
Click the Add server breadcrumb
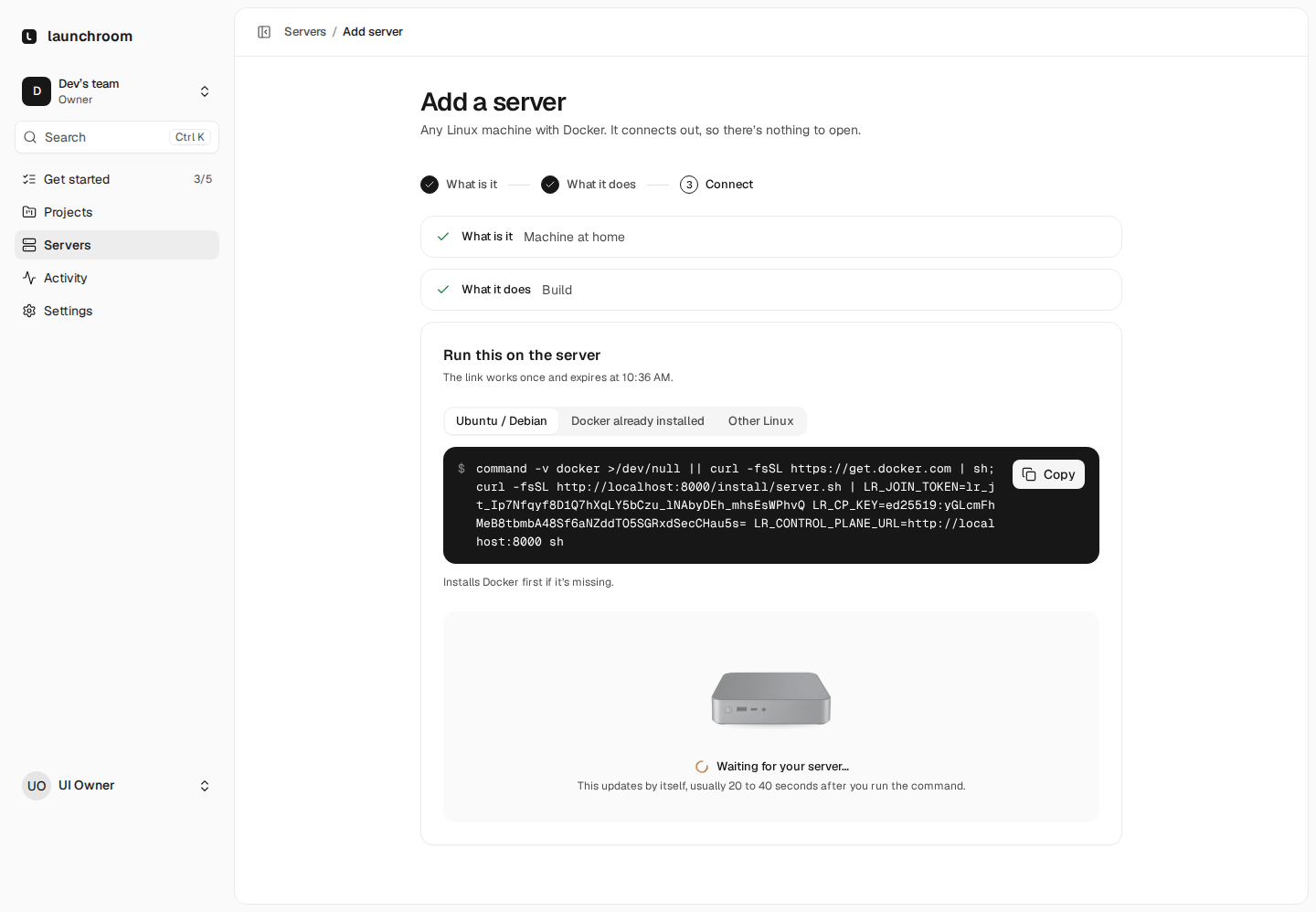tap(373, 32)
